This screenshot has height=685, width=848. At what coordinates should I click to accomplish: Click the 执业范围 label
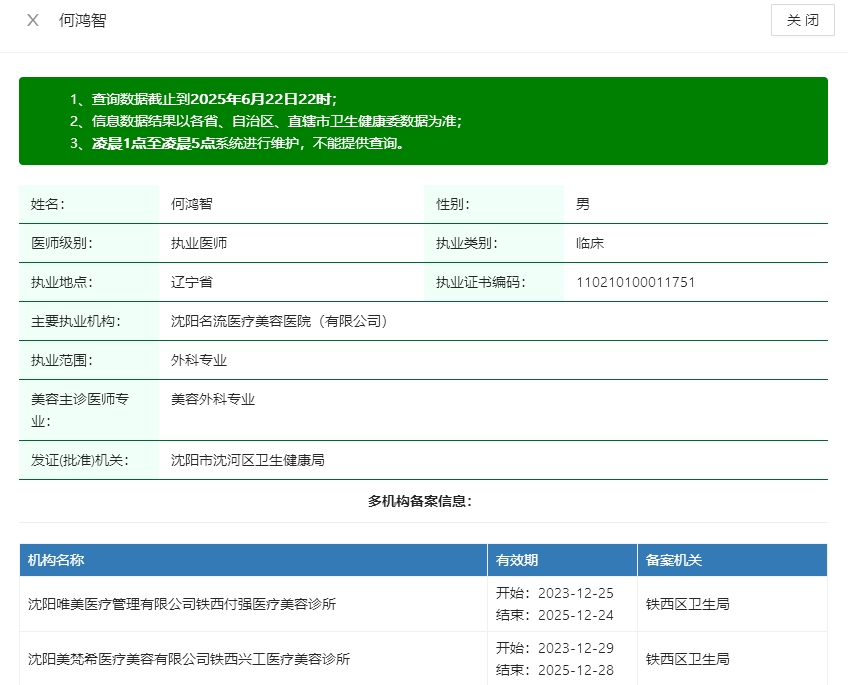62,360
